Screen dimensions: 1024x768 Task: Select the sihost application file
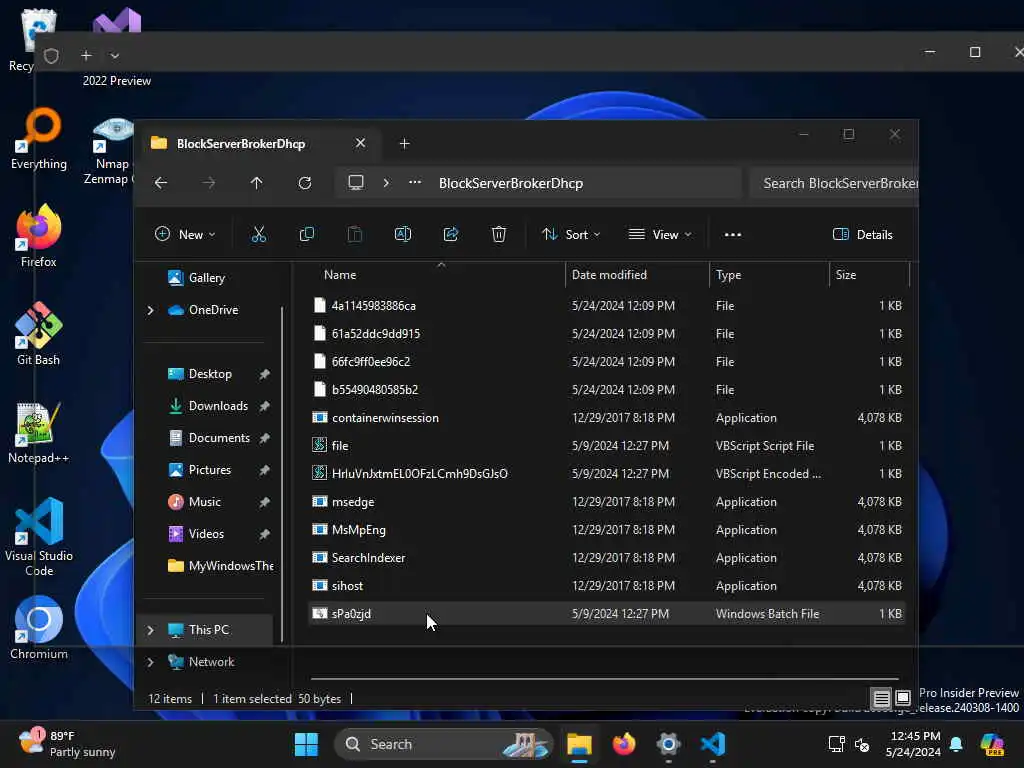point(607,586)
